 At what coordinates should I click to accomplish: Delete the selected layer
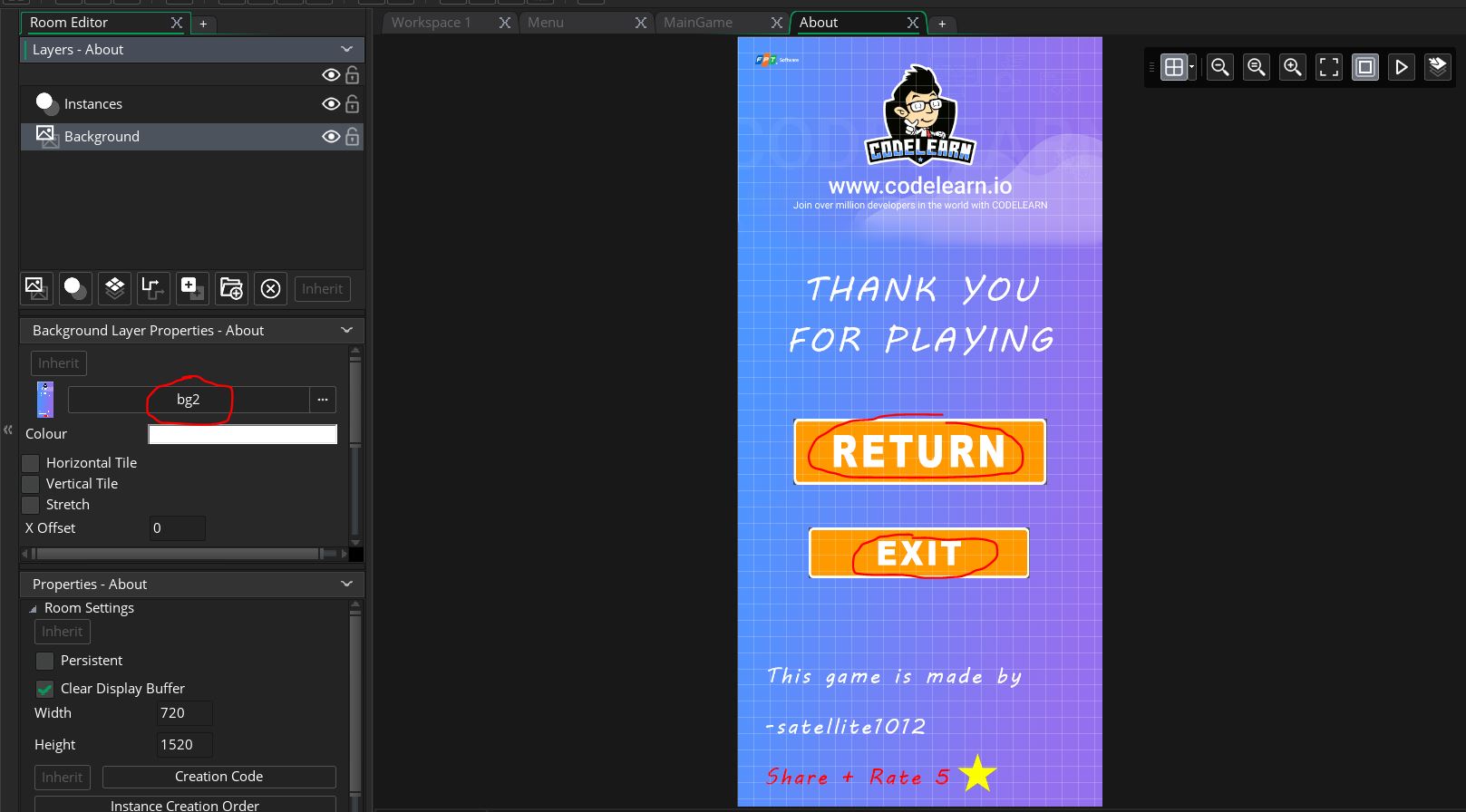[270, 289]
